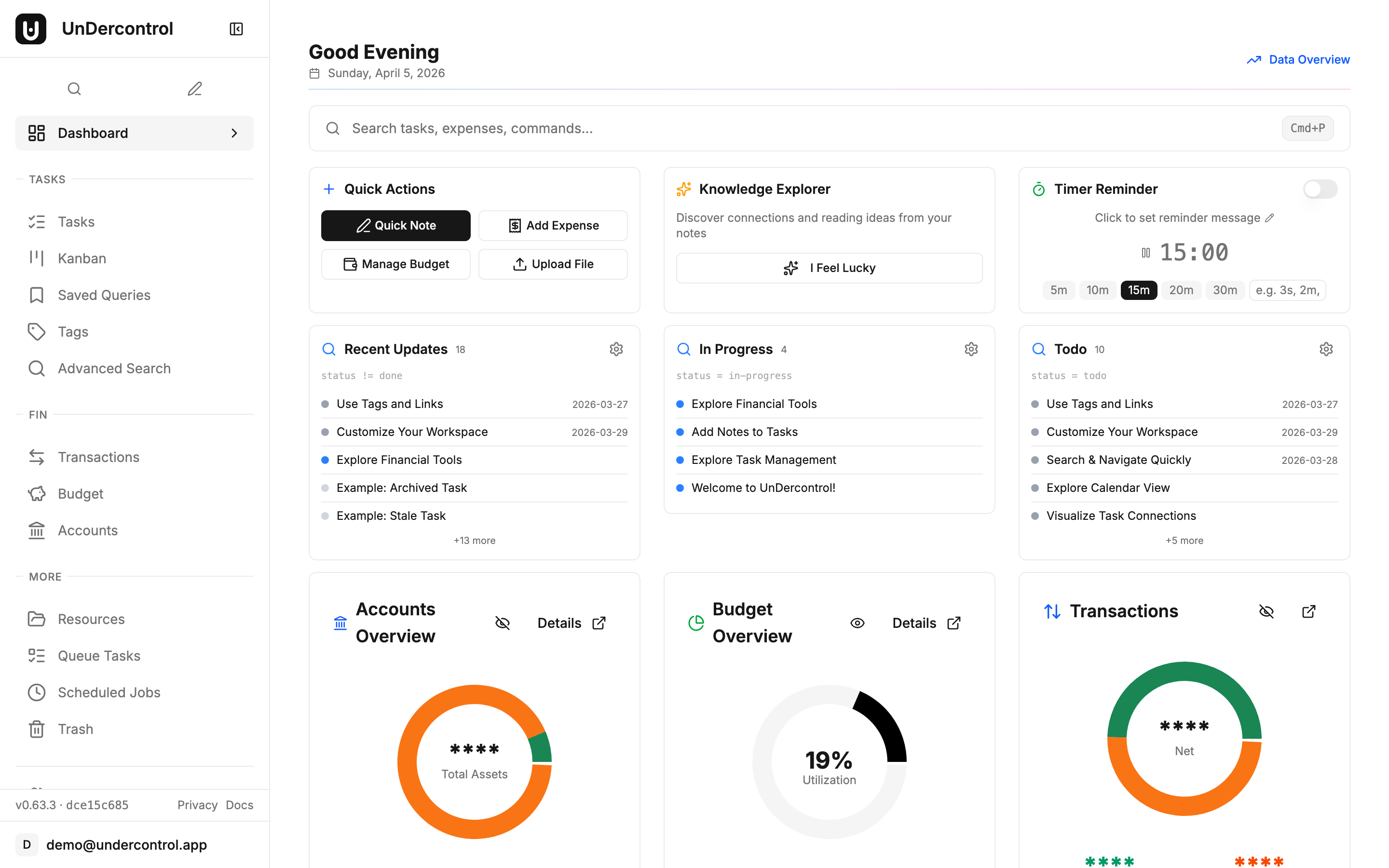Enable the Timer Reminder toggle

tap(1320, 189)
